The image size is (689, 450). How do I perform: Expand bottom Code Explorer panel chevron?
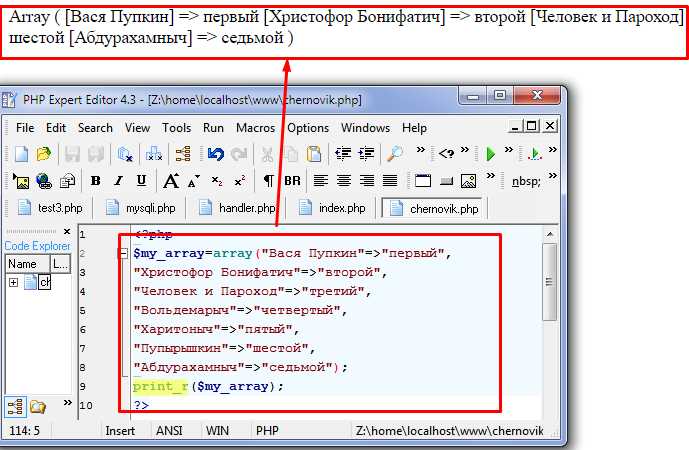pyautogui.click(x=67, y=403)
